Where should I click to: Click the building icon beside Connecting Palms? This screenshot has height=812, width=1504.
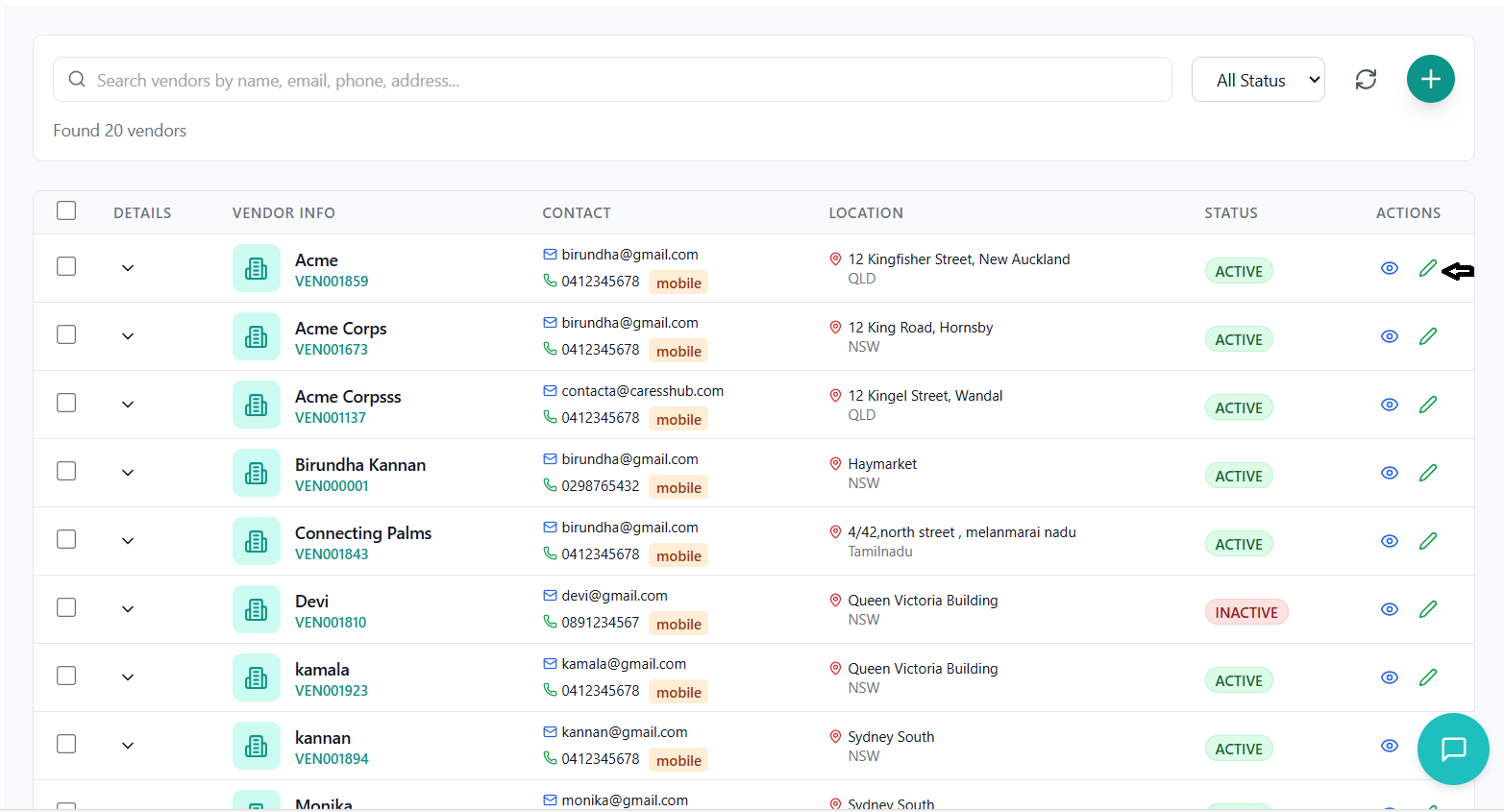point(257,540)
